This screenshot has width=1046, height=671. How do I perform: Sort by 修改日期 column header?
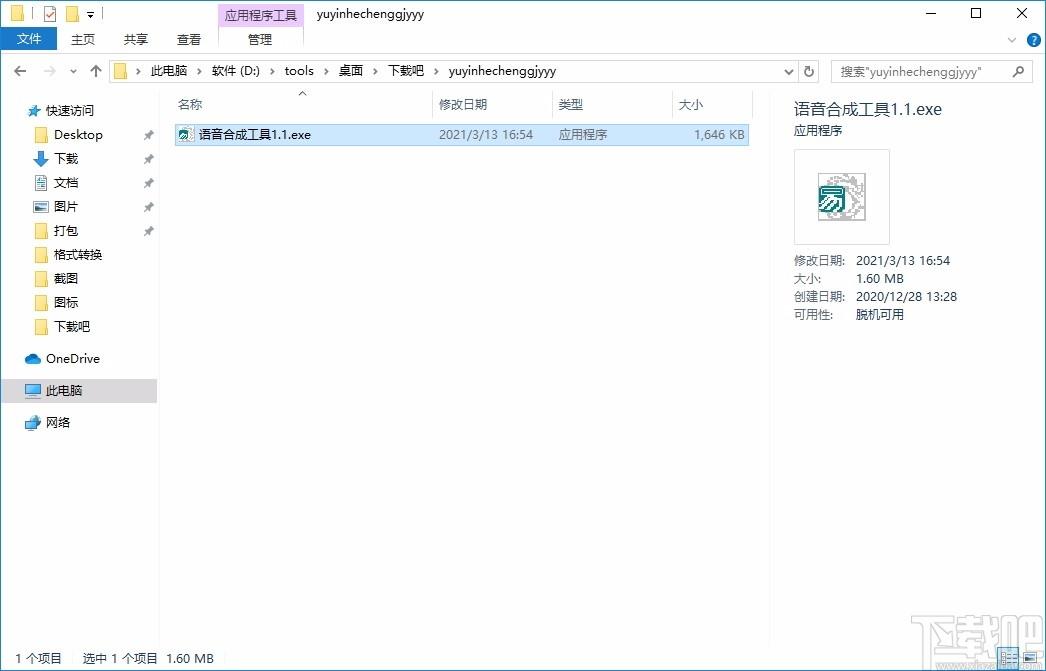pyautogui.click(x=462, y=105)
